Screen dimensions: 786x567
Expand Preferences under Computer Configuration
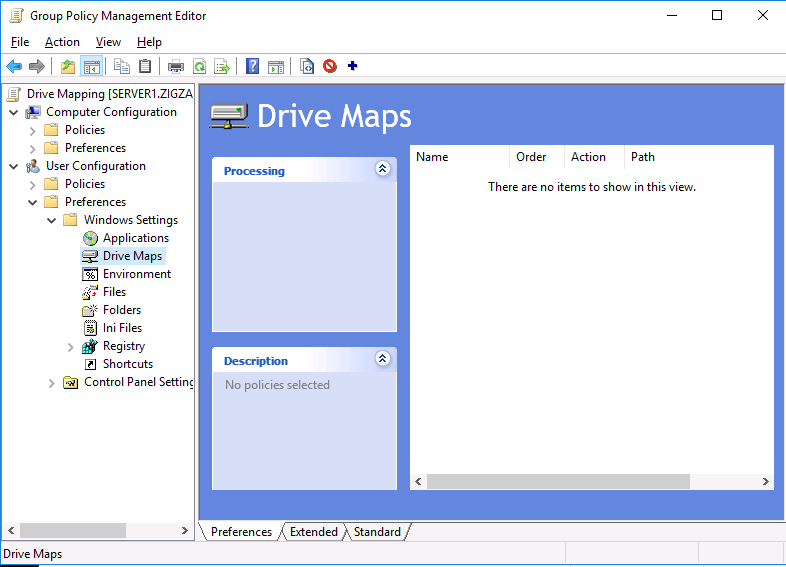(x=33, y=148)
